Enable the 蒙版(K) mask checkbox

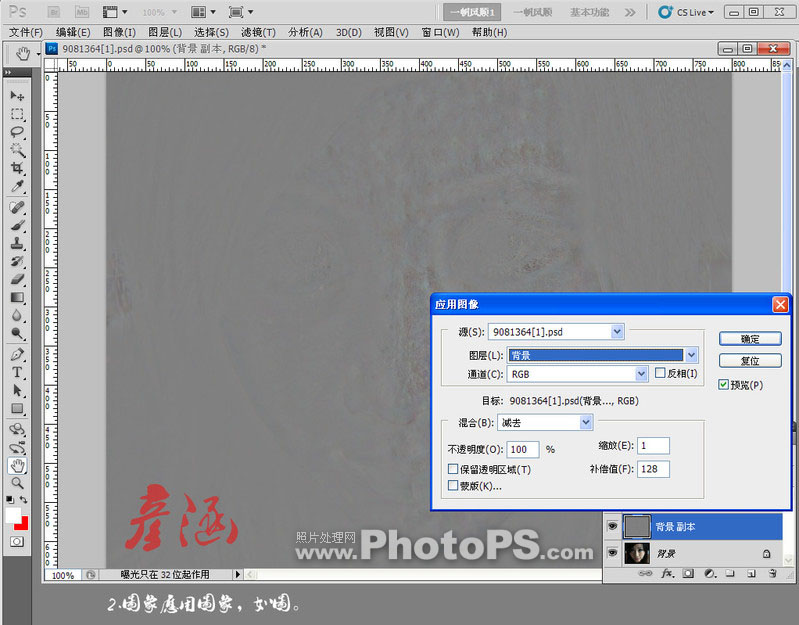click(x=452, y=485)
